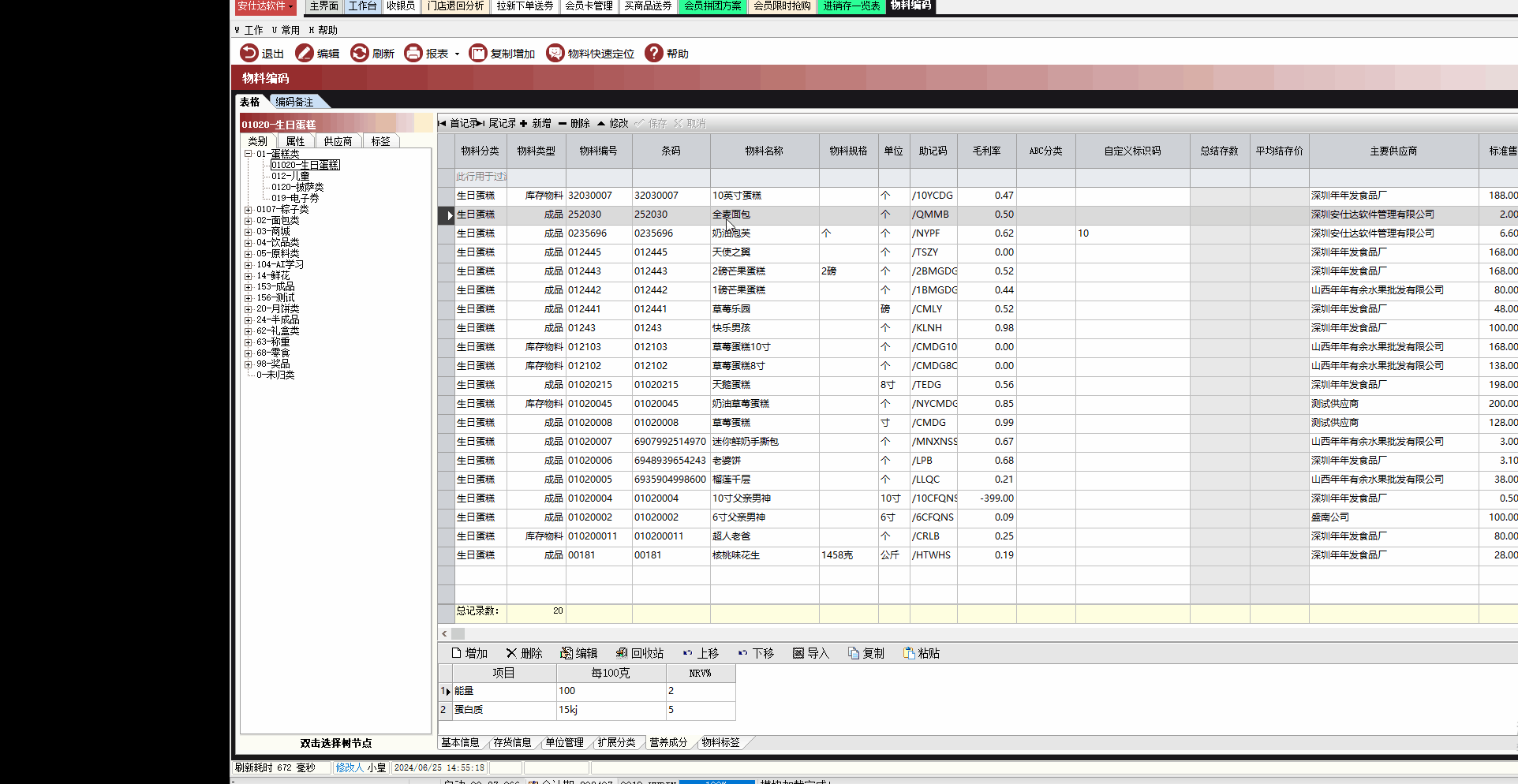The height and width of the screenshot is (784, 1518).
Task: Click the 导入 (import) icon
Action: (798, 653)
